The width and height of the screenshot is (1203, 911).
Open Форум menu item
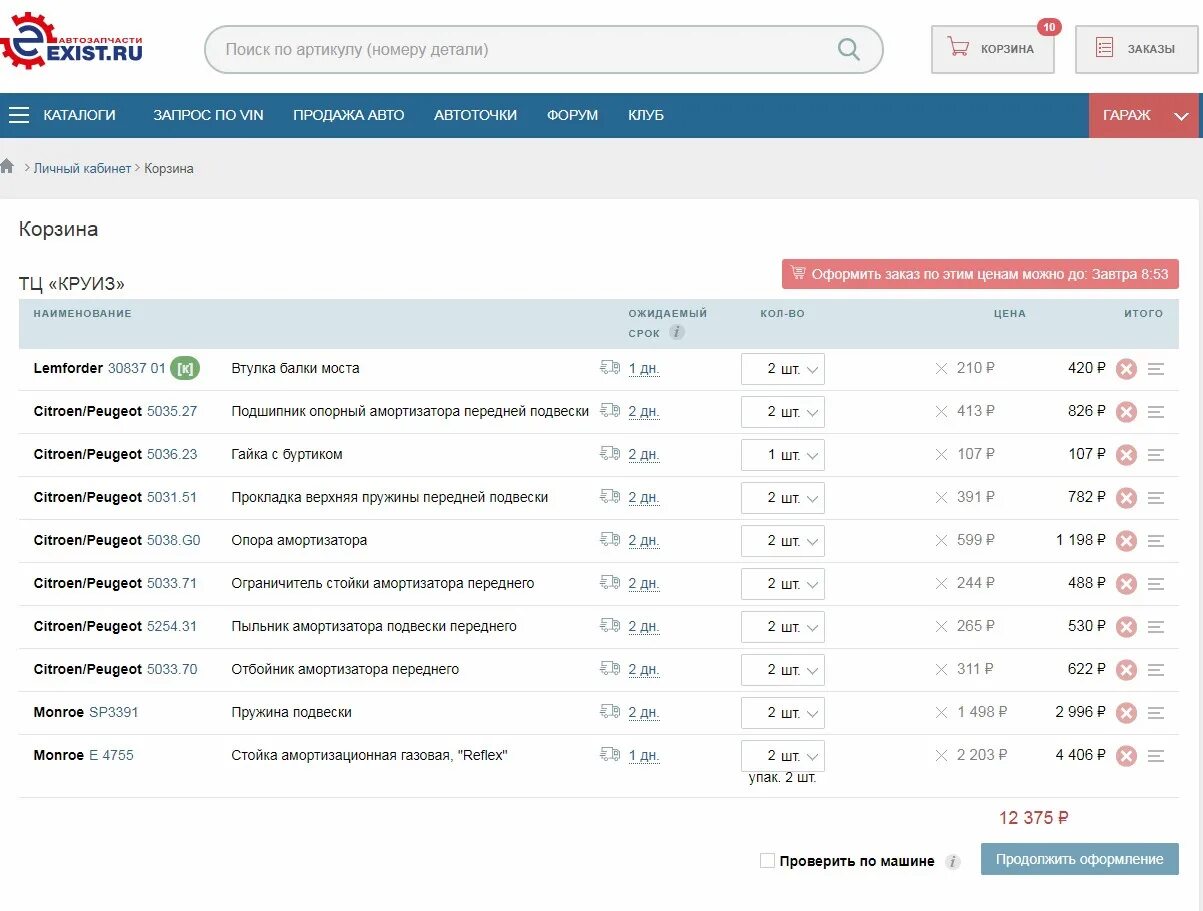(x=572, y=115)
